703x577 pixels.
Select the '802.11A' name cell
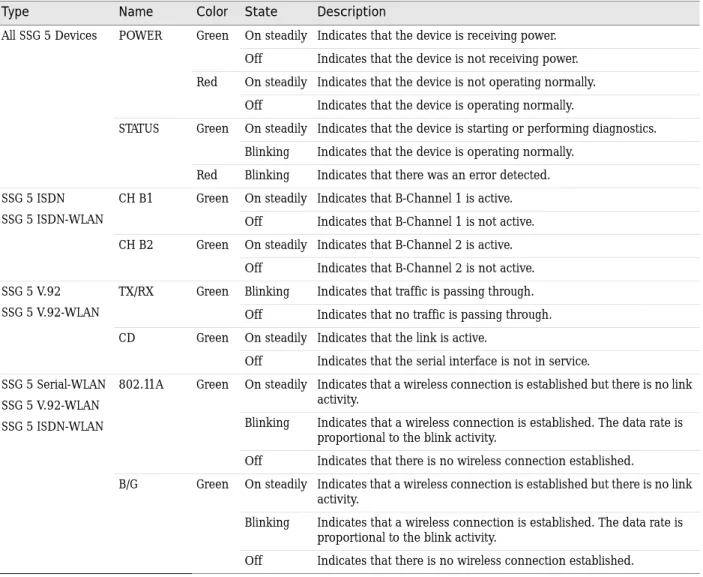pyautogui.click(x=141, y=385)
